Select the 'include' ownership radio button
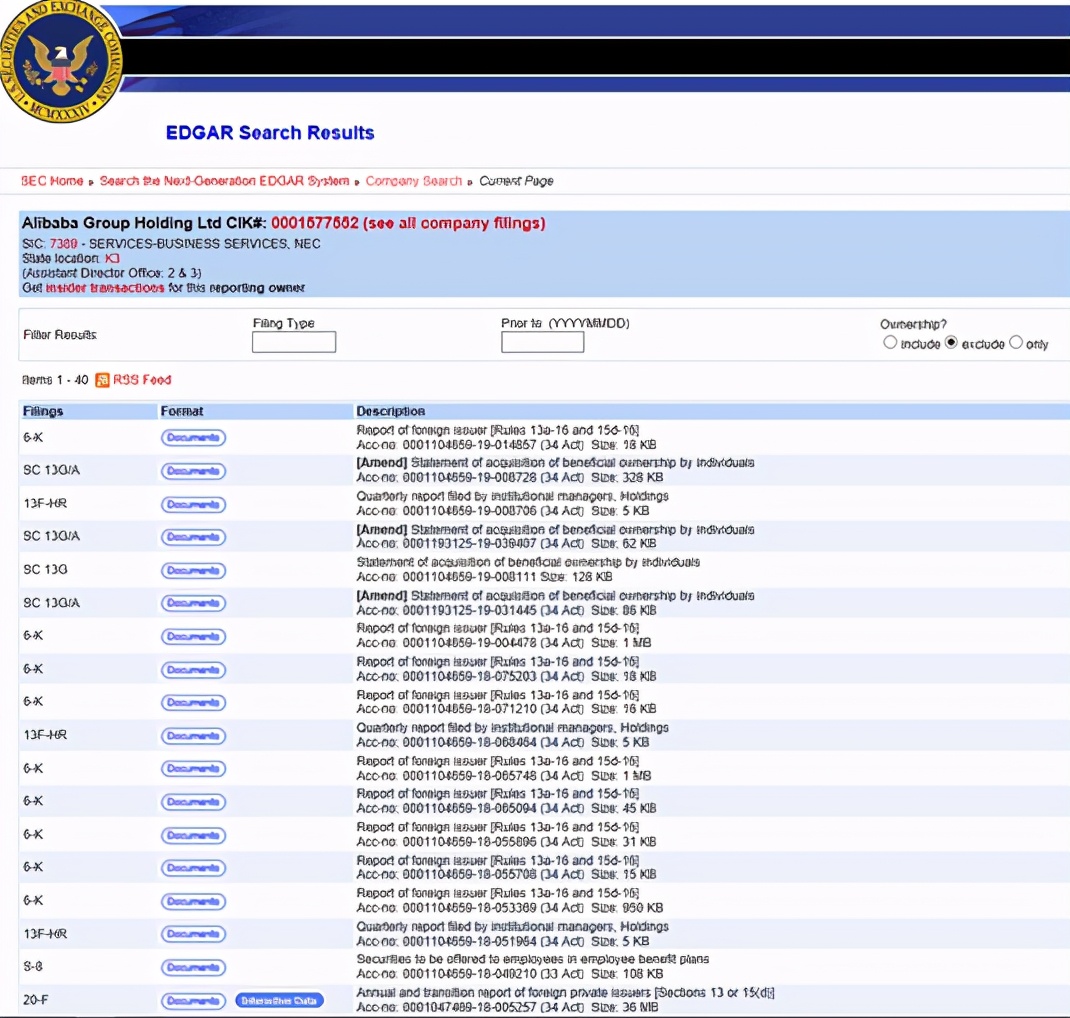The height and width of the screenshot is (1018, 1070). coord(890,343)
